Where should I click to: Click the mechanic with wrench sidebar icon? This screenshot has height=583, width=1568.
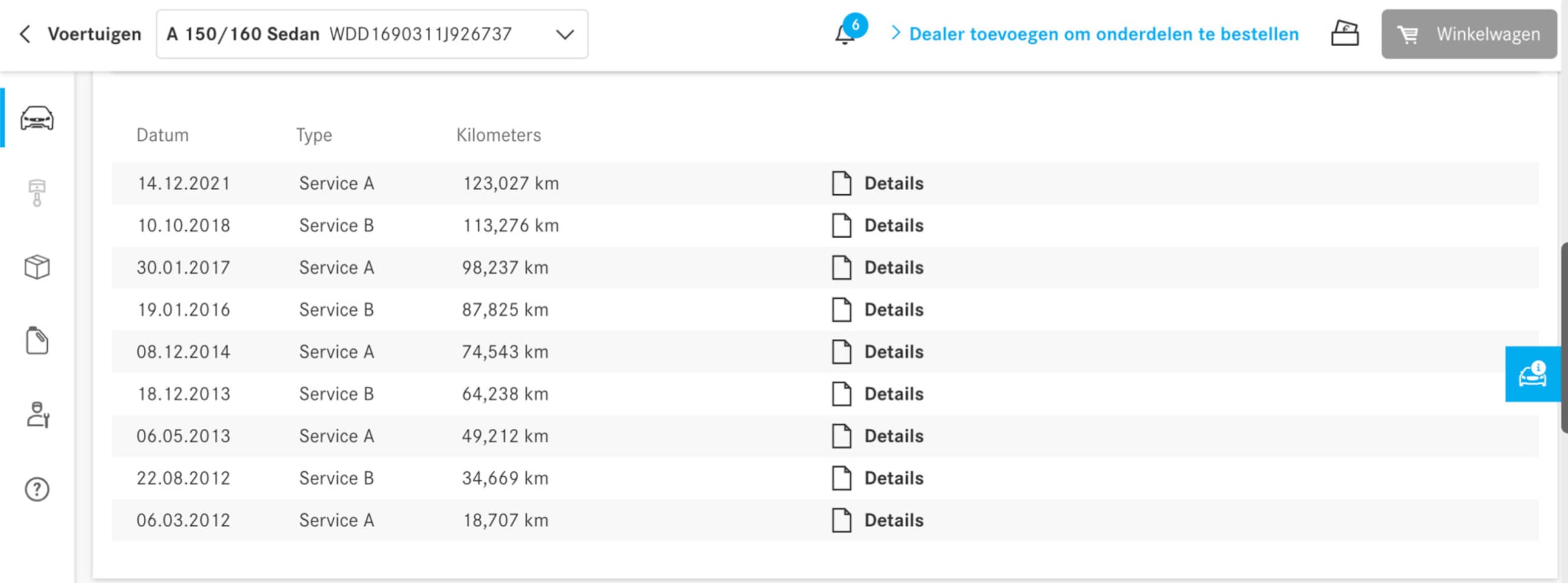click(x=36, y=415)
